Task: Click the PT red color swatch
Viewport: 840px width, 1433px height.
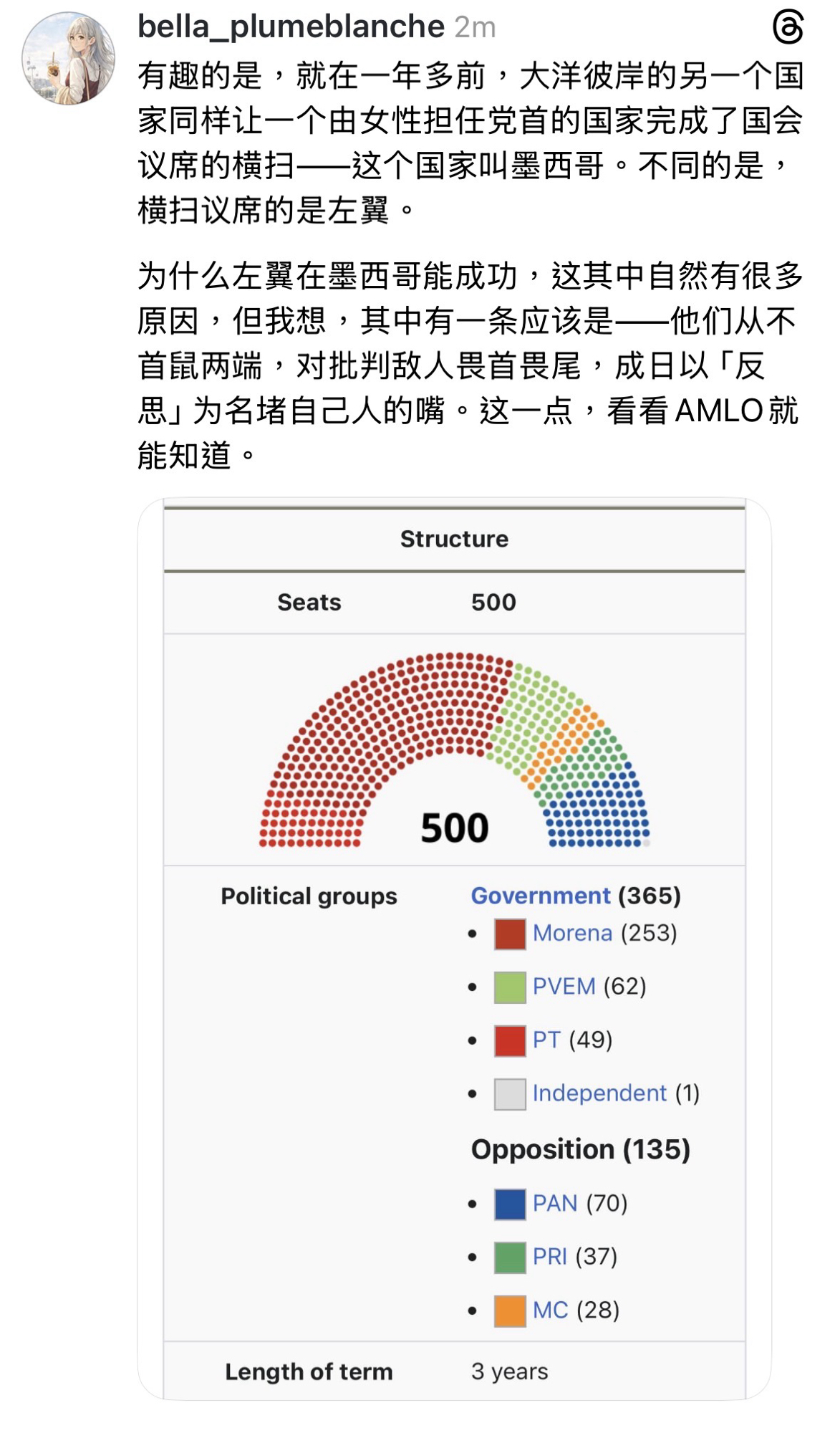Action: coord(510,1040)
